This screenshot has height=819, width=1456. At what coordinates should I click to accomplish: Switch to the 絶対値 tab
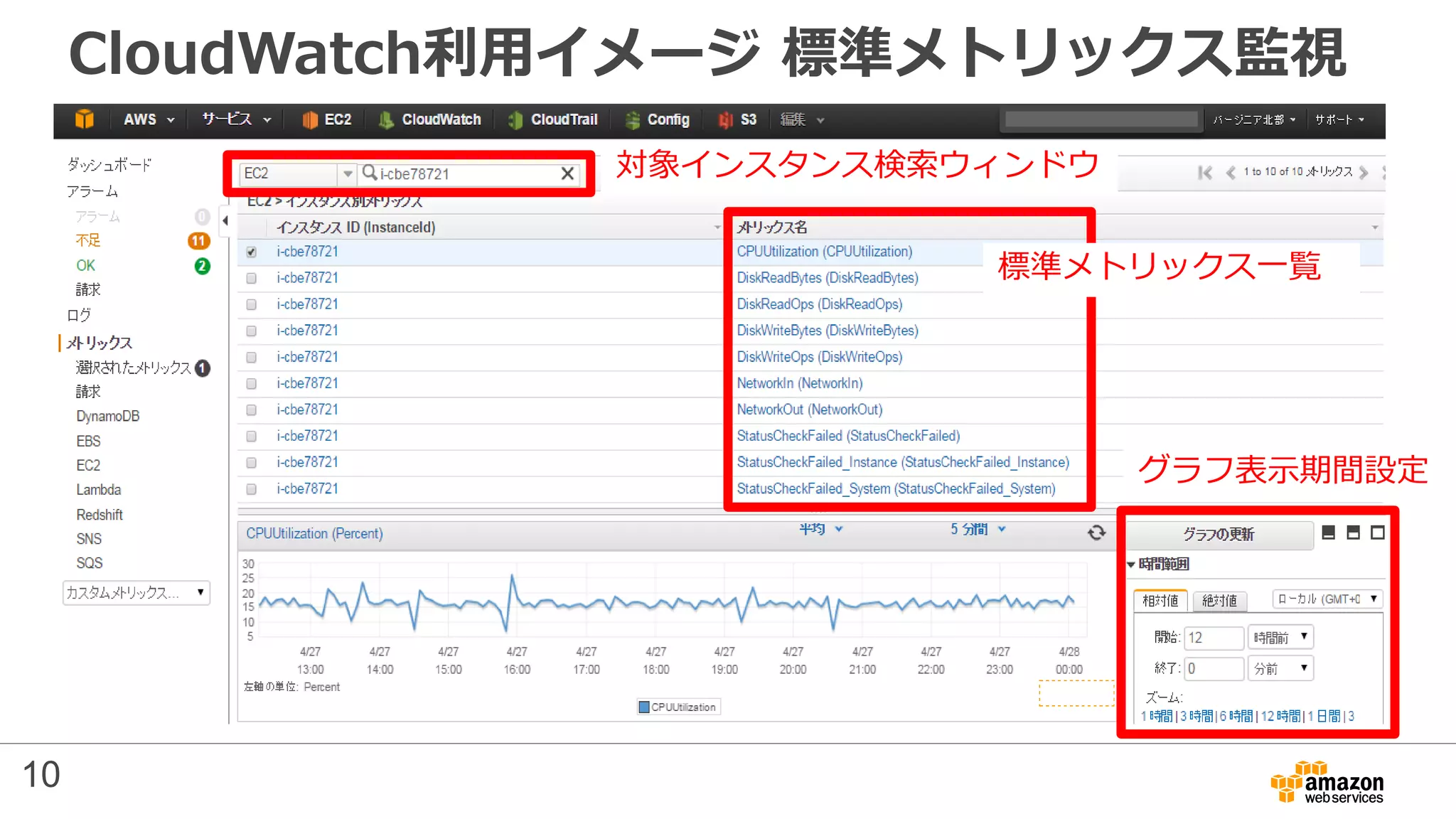click(x=1220, y=601)
